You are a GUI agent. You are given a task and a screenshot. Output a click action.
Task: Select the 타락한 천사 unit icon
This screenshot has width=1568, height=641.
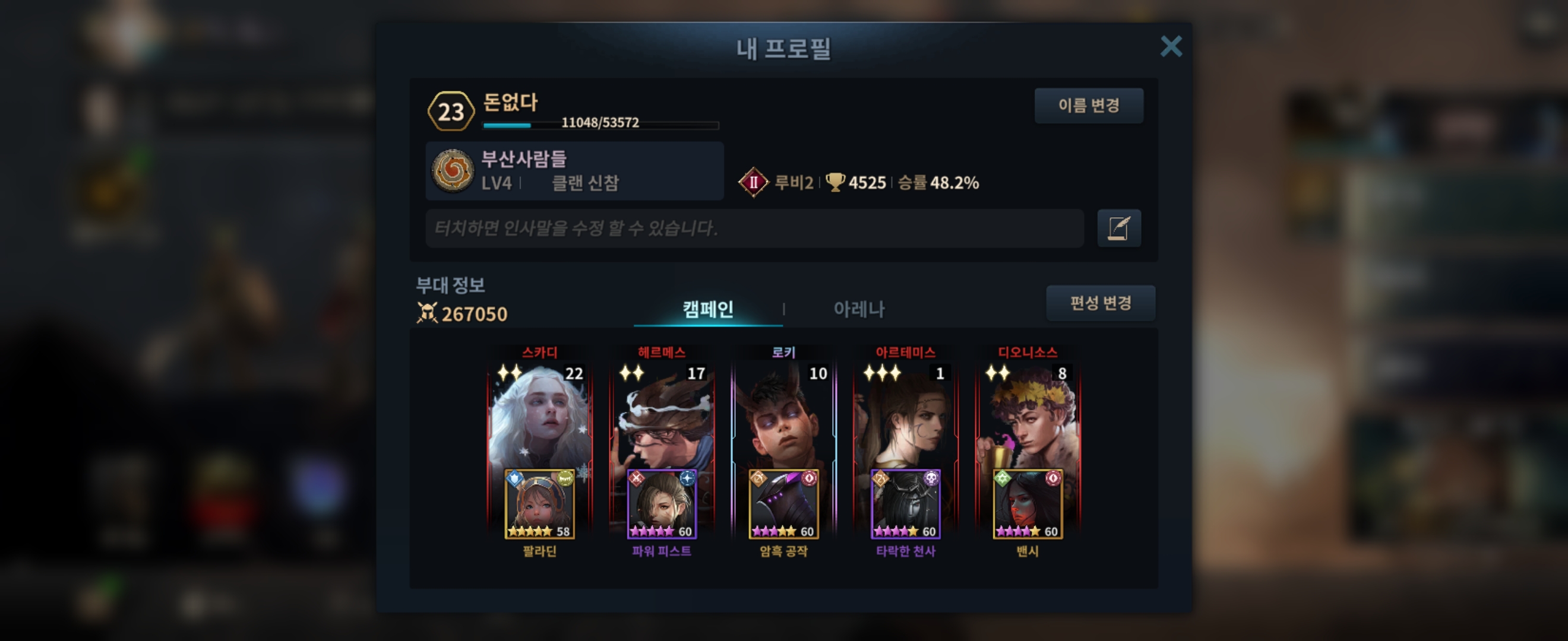906,504
